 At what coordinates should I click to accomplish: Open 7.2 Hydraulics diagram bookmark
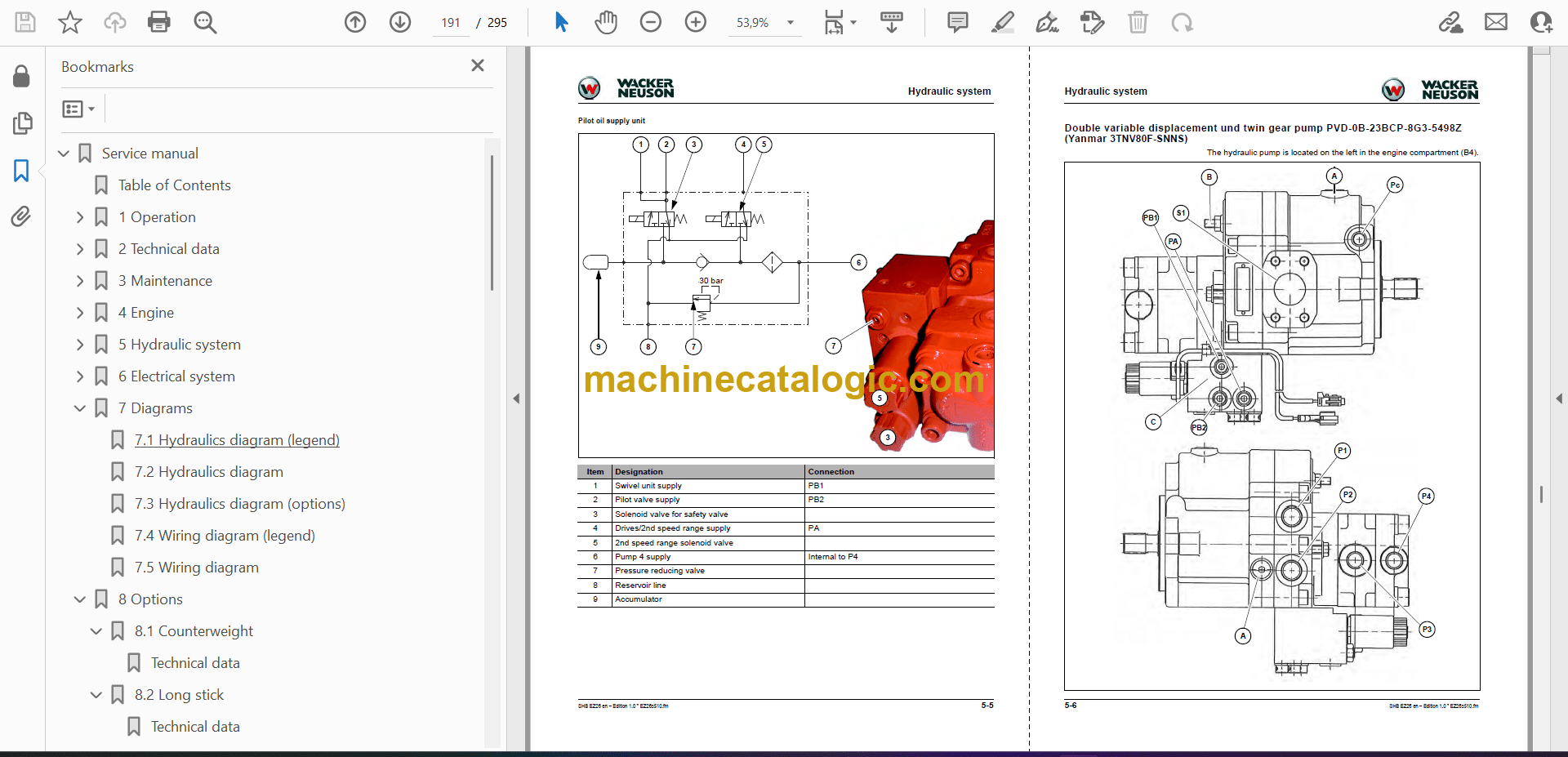(208, 472)
